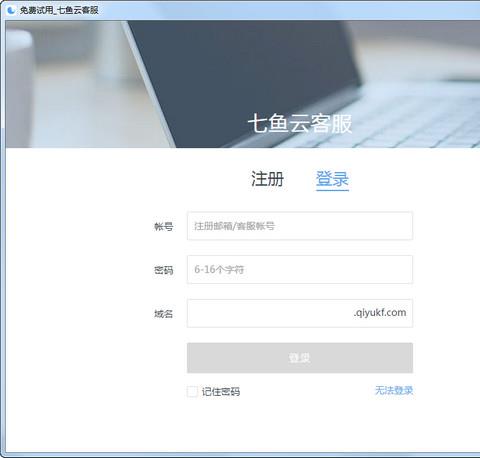Switch to the 注册 tab
This screenshot has height=458, width=480.
click(267, 179)
